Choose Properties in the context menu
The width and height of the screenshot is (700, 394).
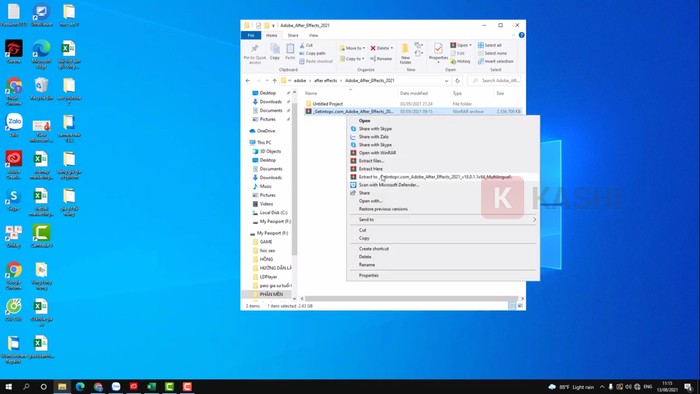click(x=443, y=276)
